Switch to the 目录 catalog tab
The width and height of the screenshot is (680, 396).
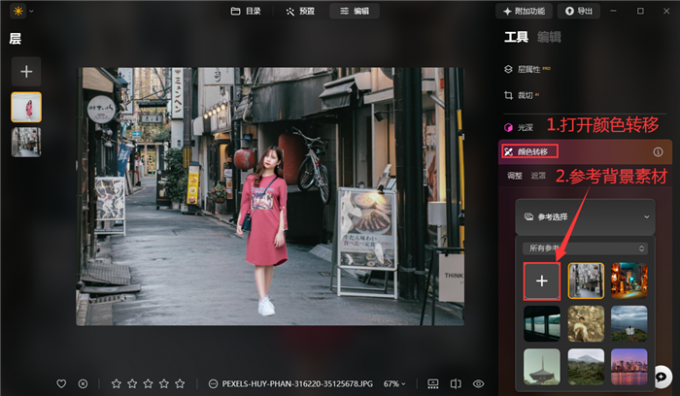coord(245,11)
